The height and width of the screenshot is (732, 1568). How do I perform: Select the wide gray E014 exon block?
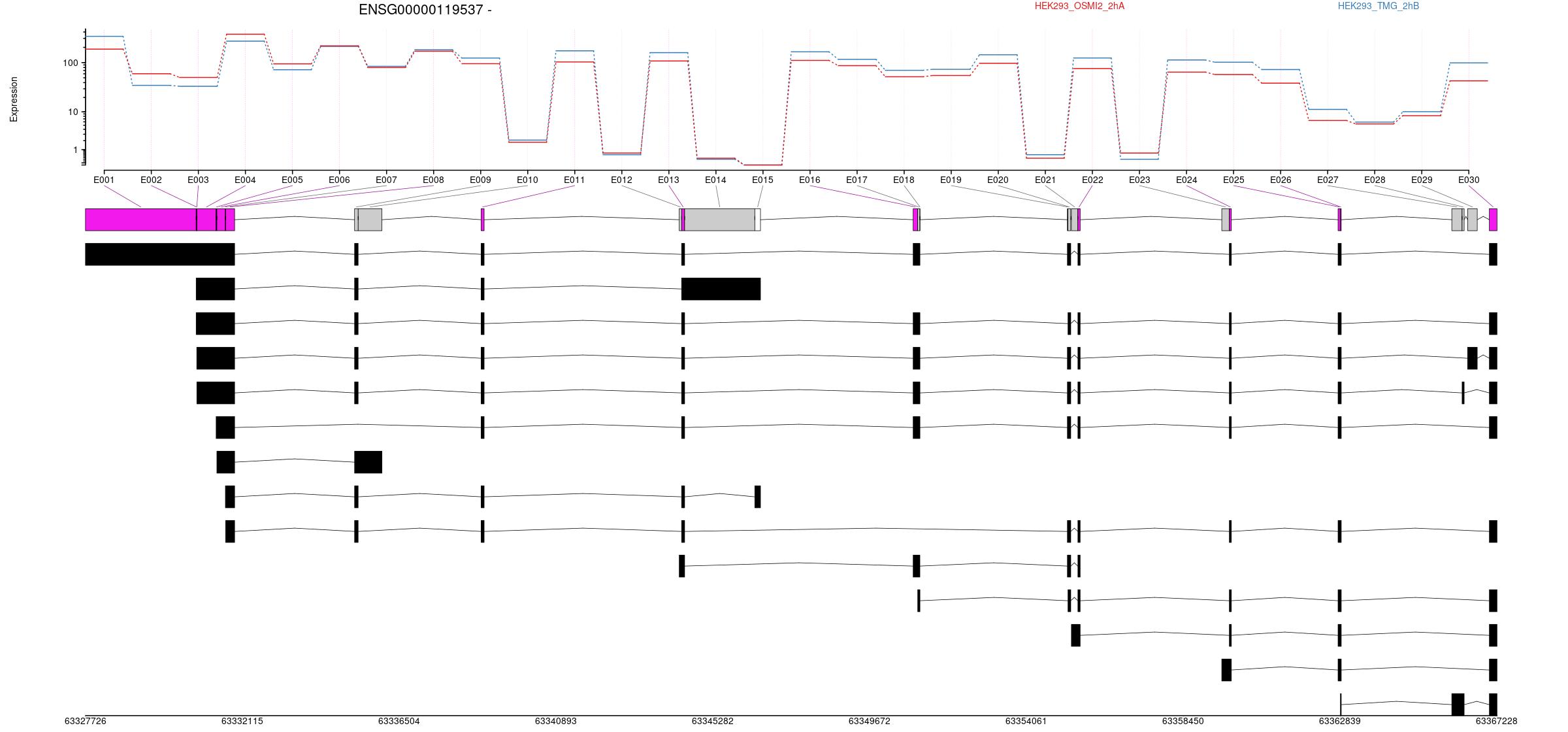(719, 220)
